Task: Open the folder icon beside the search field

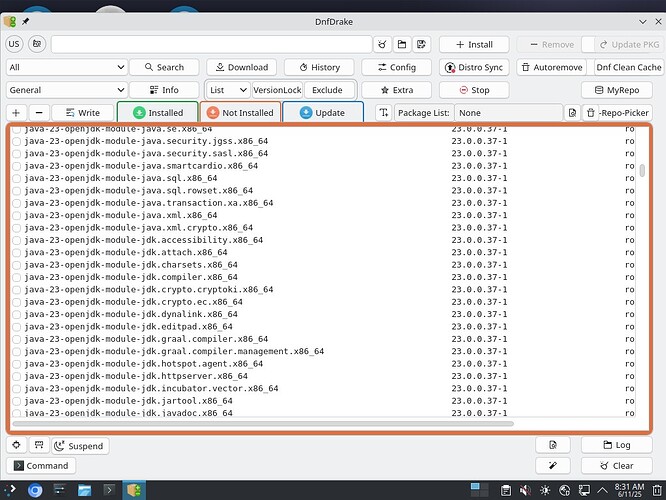Action: click(401, 44)
